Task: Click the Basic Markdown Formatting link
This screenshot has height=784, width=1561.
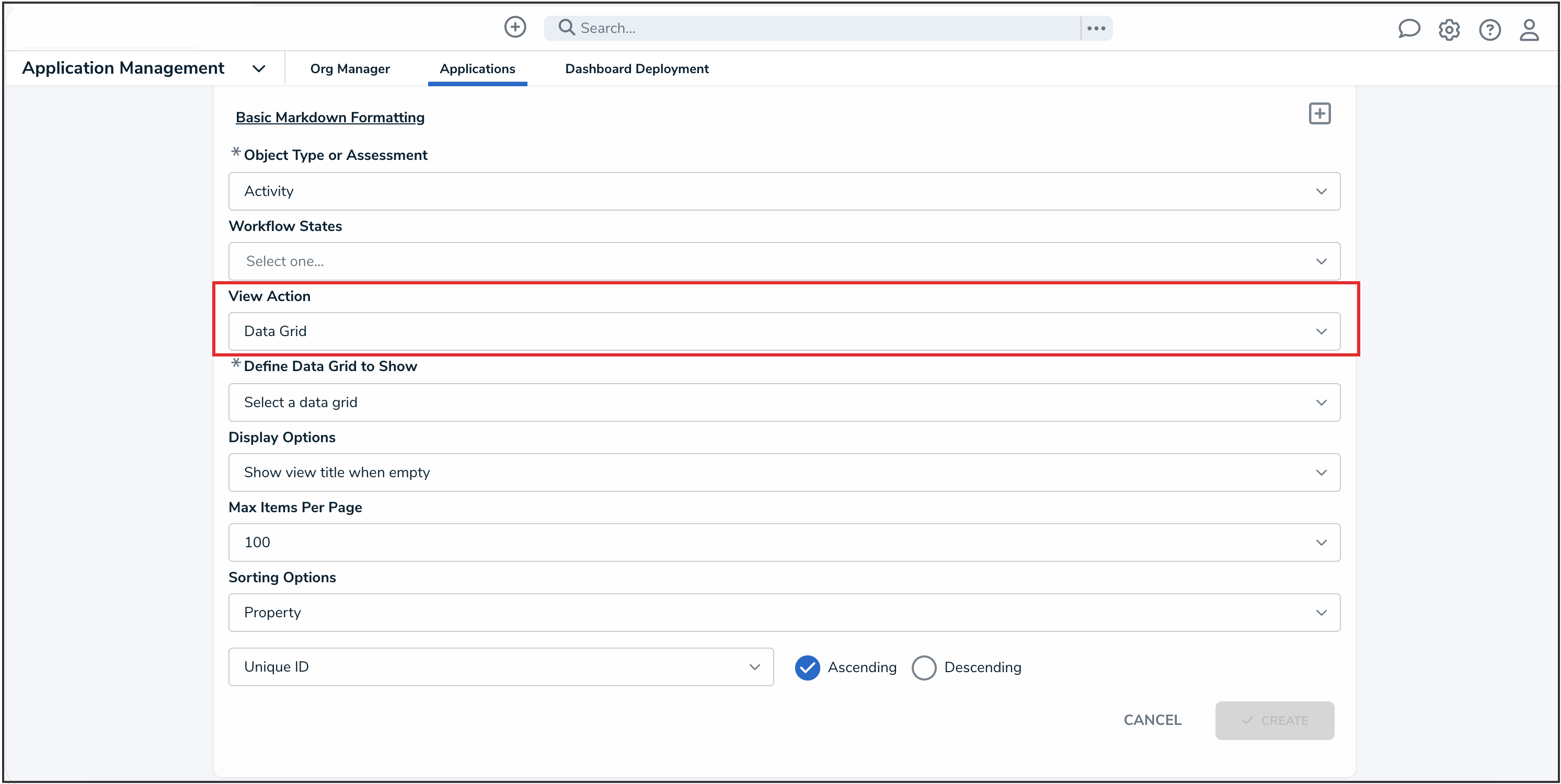Action: [x=330, y=117]
